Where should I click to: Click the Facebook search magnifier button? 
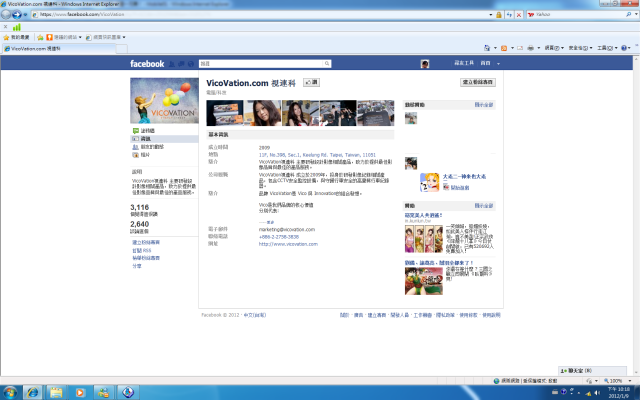click(327, 64)
